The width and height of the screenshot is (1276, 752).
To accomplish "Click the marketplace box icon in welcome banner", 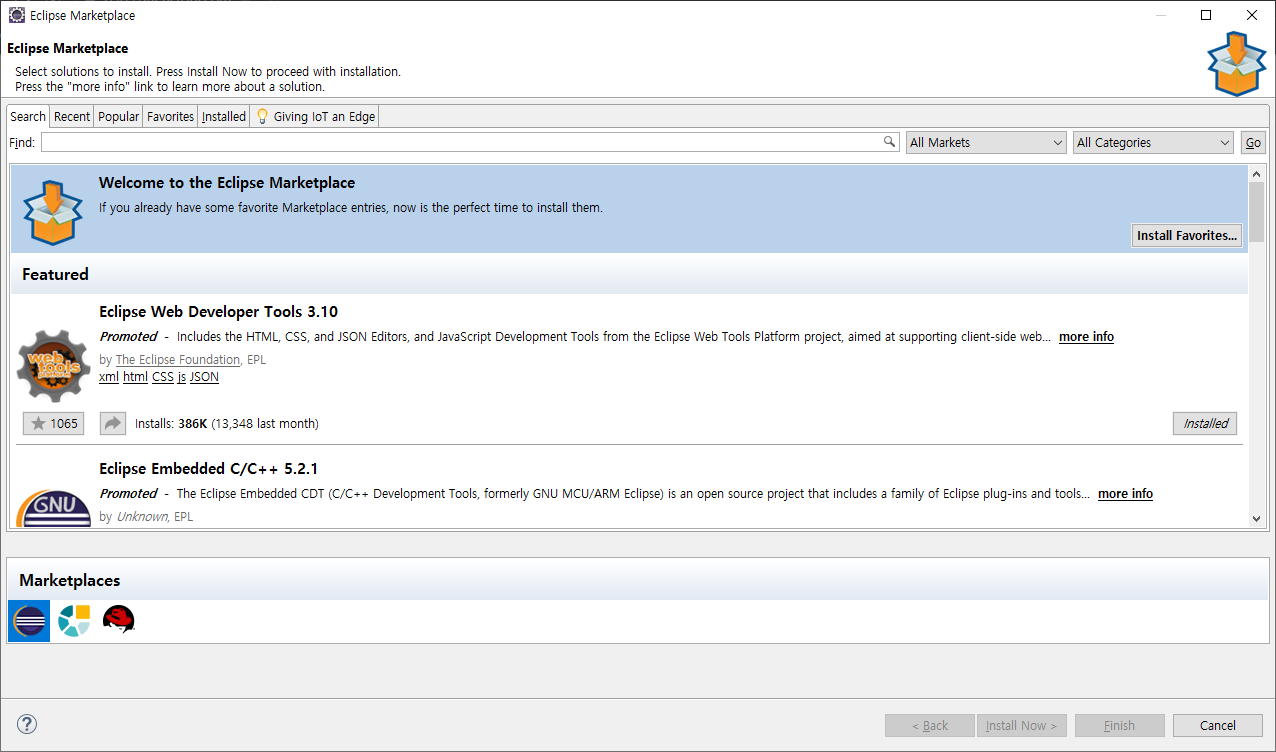I will pos(53,212).
